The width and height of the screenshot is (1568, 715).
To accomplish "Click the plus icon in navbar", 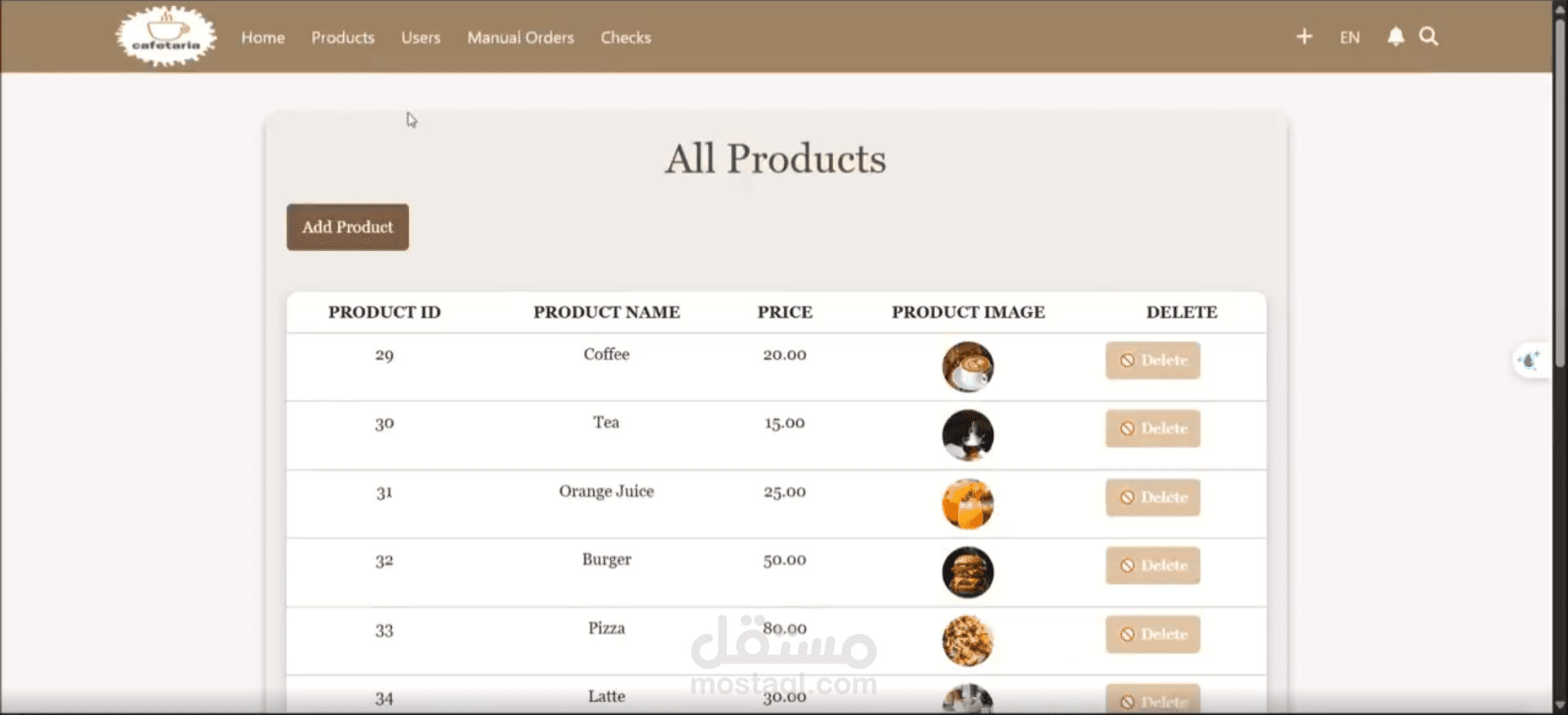I will (x=1304, y=37).
